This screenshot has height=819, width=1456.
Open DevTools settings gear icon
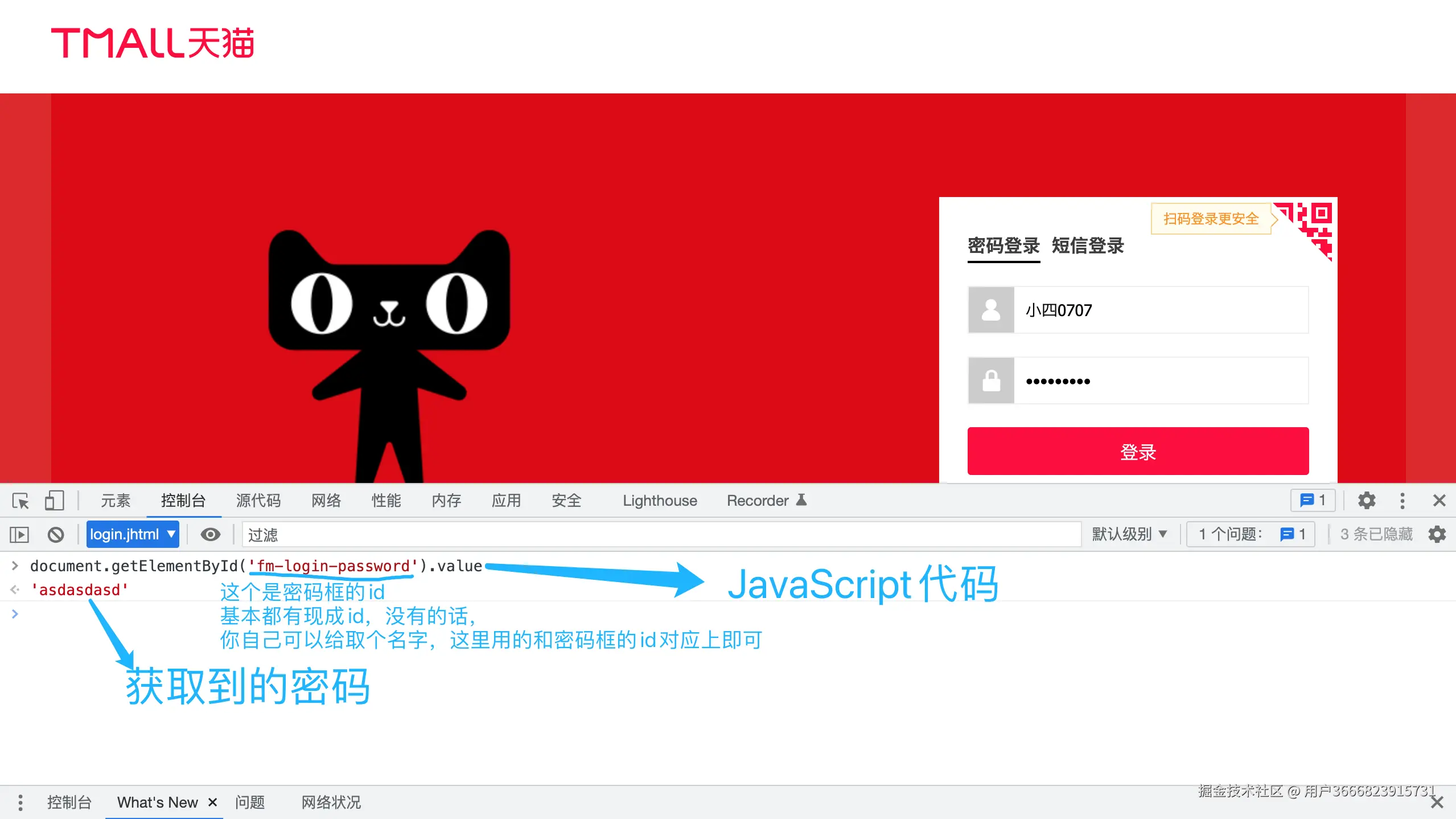(1367, 501)
